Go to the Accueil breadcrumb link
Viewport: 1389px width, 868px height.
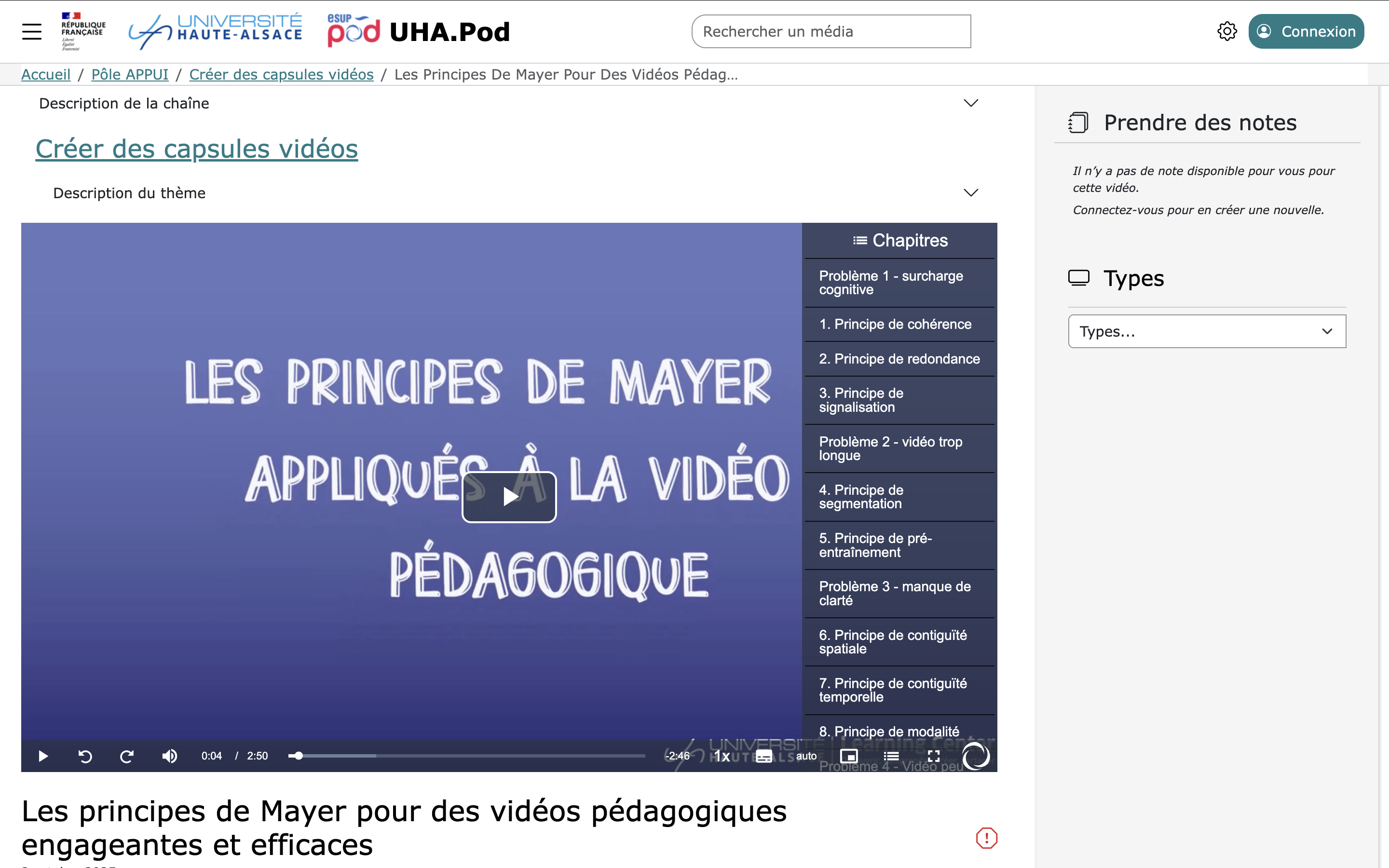(x=46, y=75)
